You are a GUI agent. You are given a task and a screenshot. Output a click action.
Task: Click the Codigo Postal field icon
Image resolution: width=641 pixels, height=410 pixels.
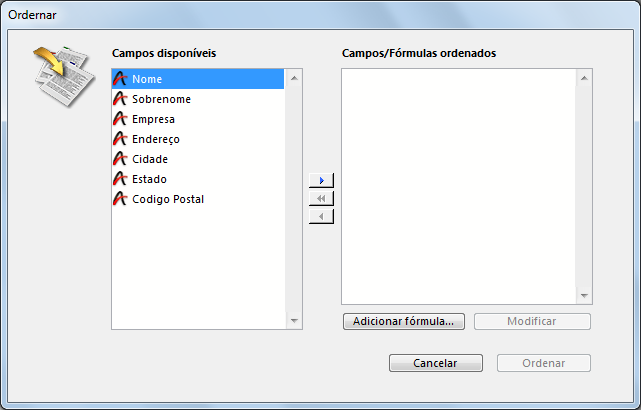coord(120,199)
